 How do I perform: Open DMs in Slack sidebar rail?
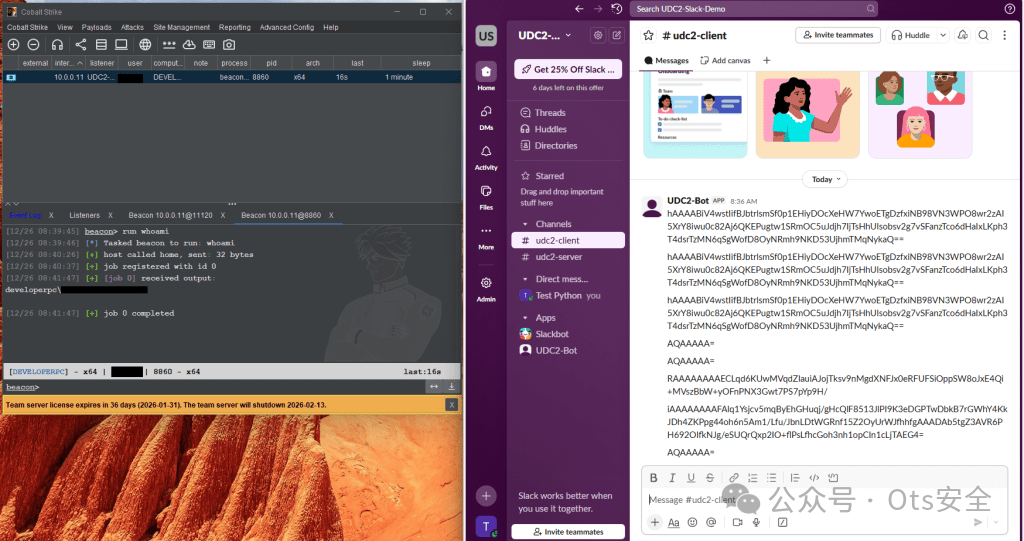pos(486,117)
